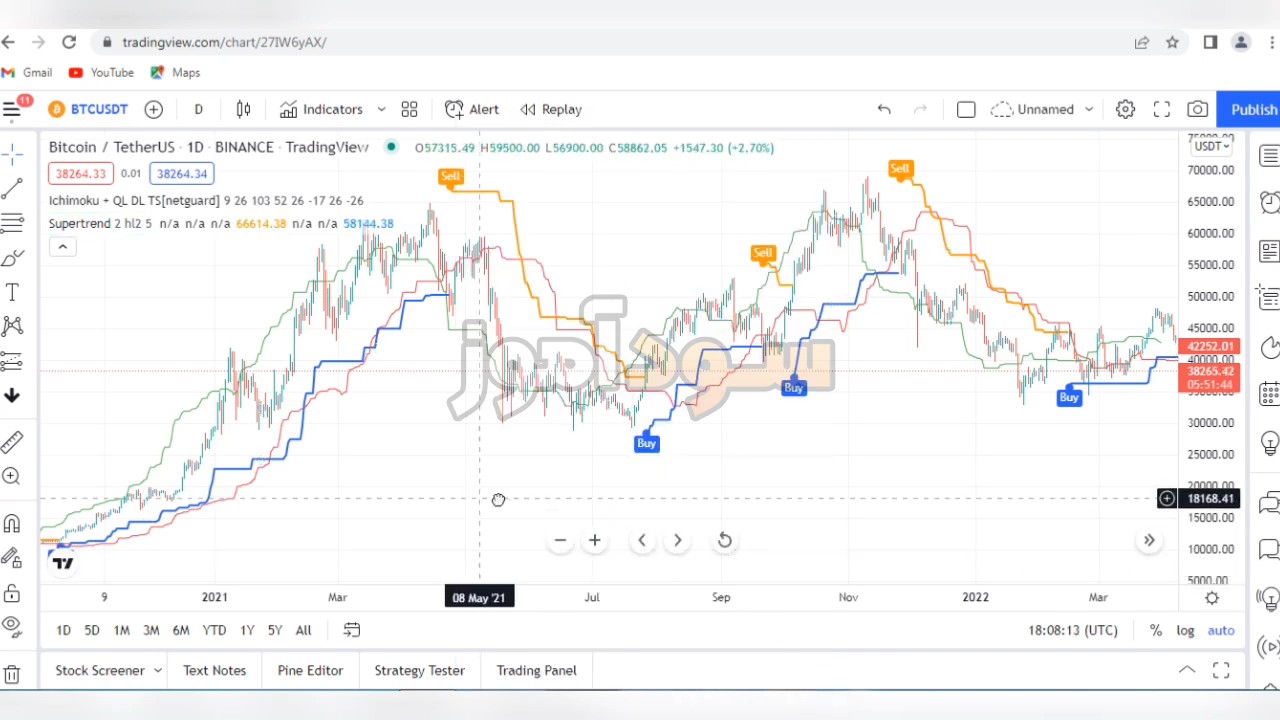Zoom in the chart with plus
The height and width of the screenshot is (720, 1280).
[594, 540]
